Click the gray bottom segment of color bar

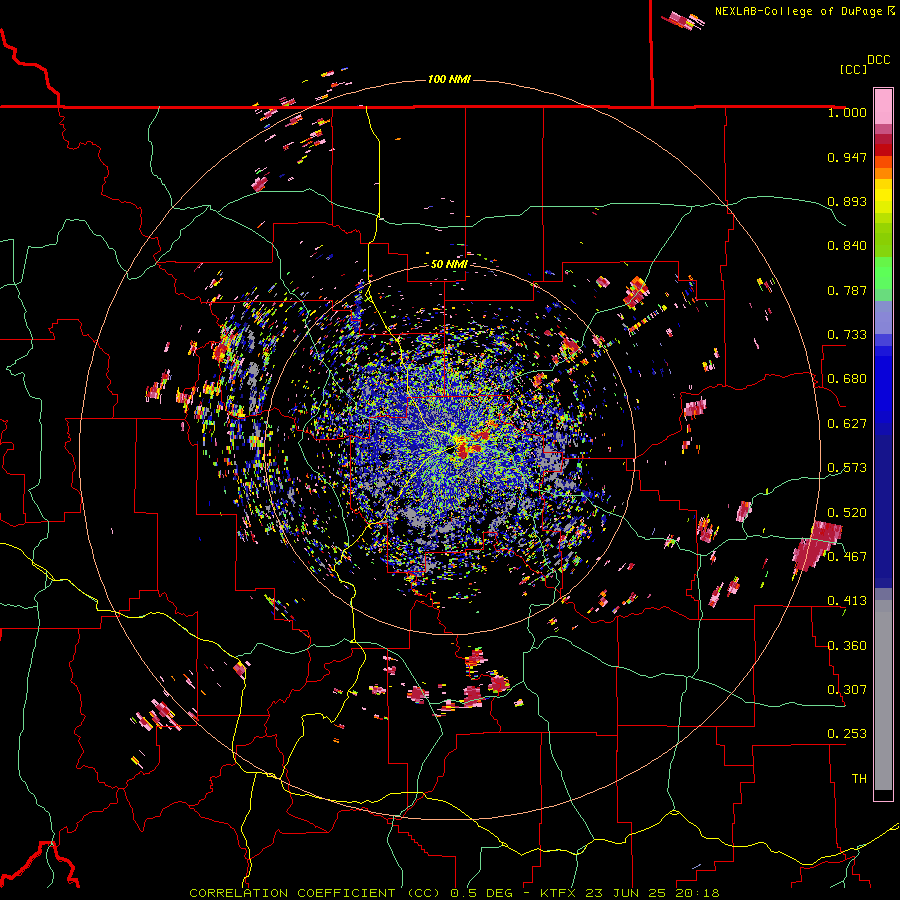click(883, 695)
